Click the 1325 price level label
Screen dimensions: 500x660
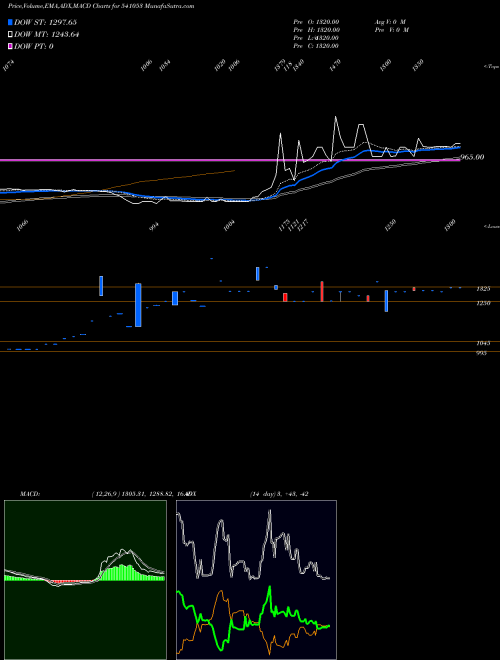483,289
